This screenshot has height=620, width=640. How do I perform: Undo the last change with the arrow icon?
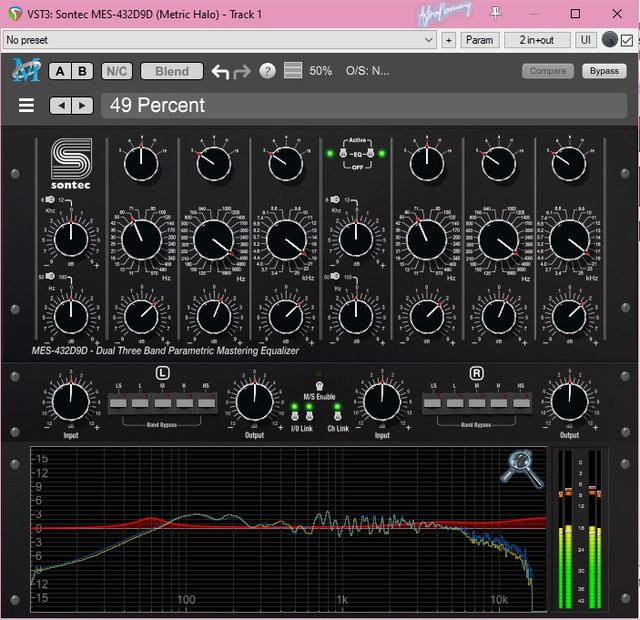(220, 72)
